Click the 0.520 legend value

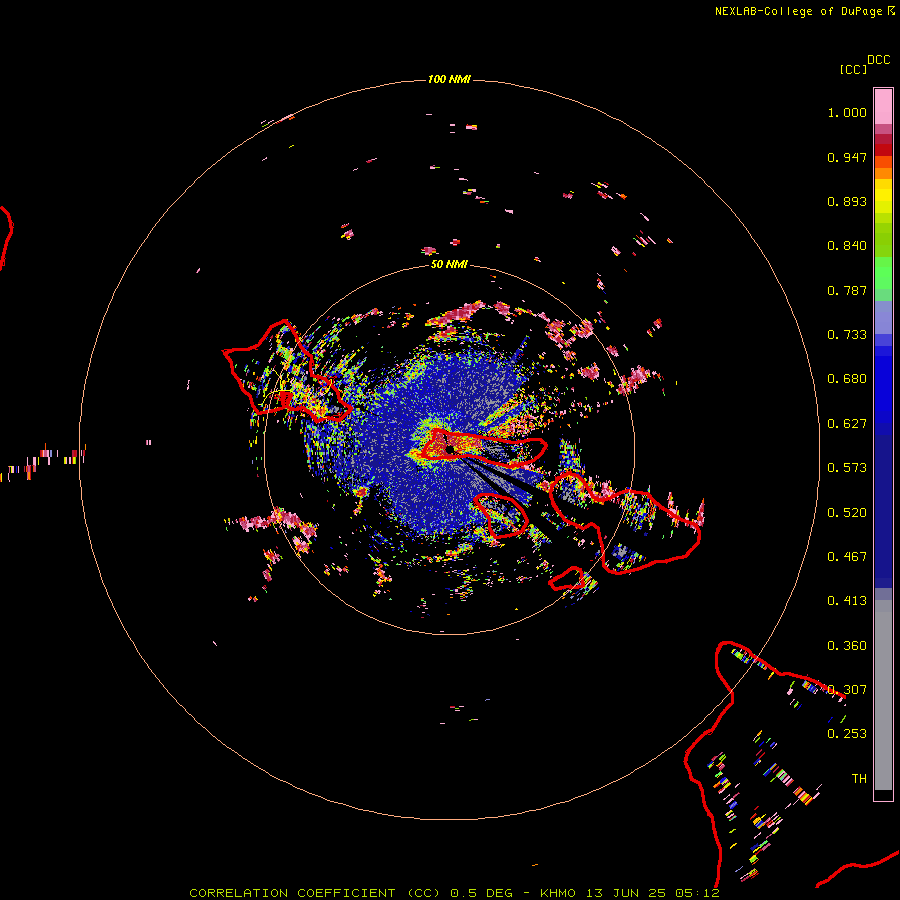(847, 513)
